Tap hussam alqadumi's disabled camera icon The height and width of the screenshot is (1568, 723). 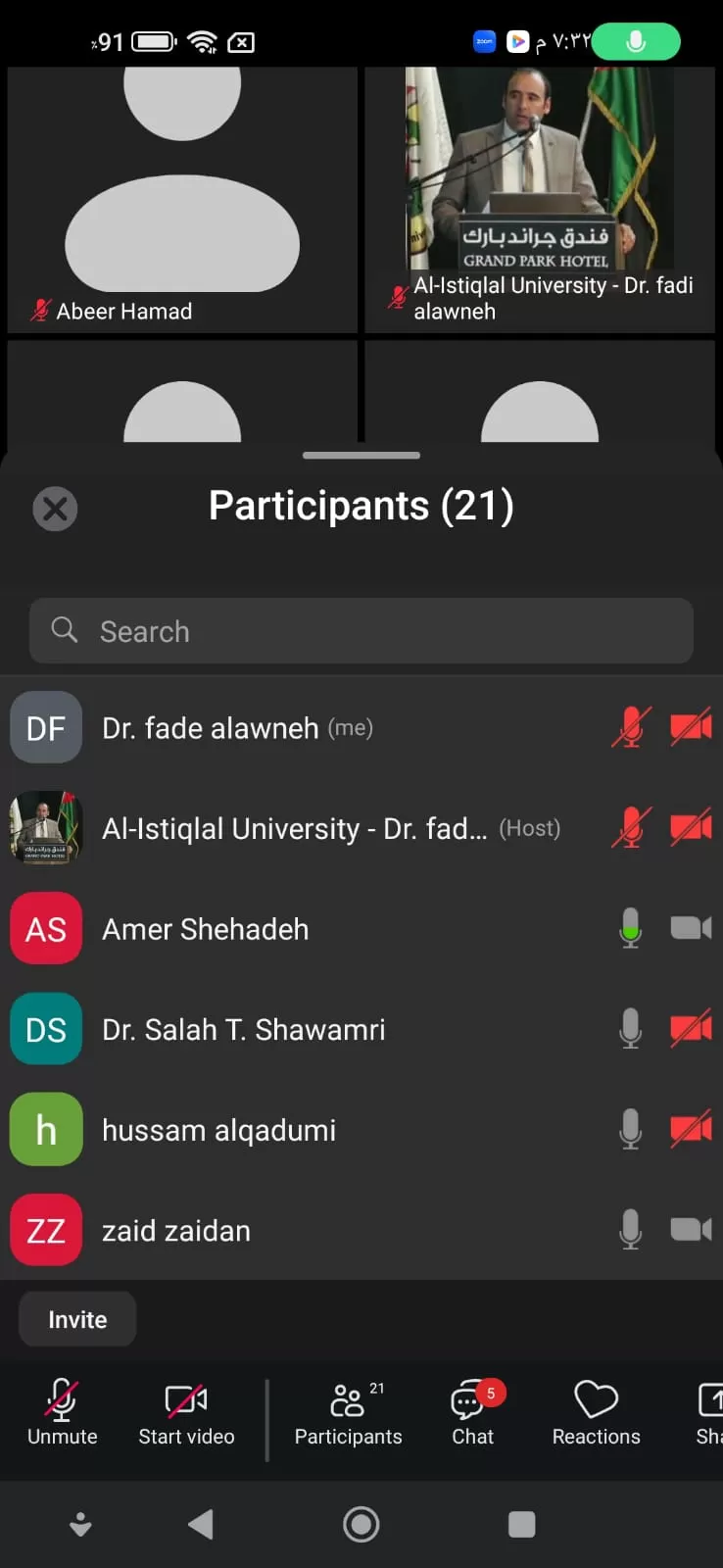pos(691,1130)
